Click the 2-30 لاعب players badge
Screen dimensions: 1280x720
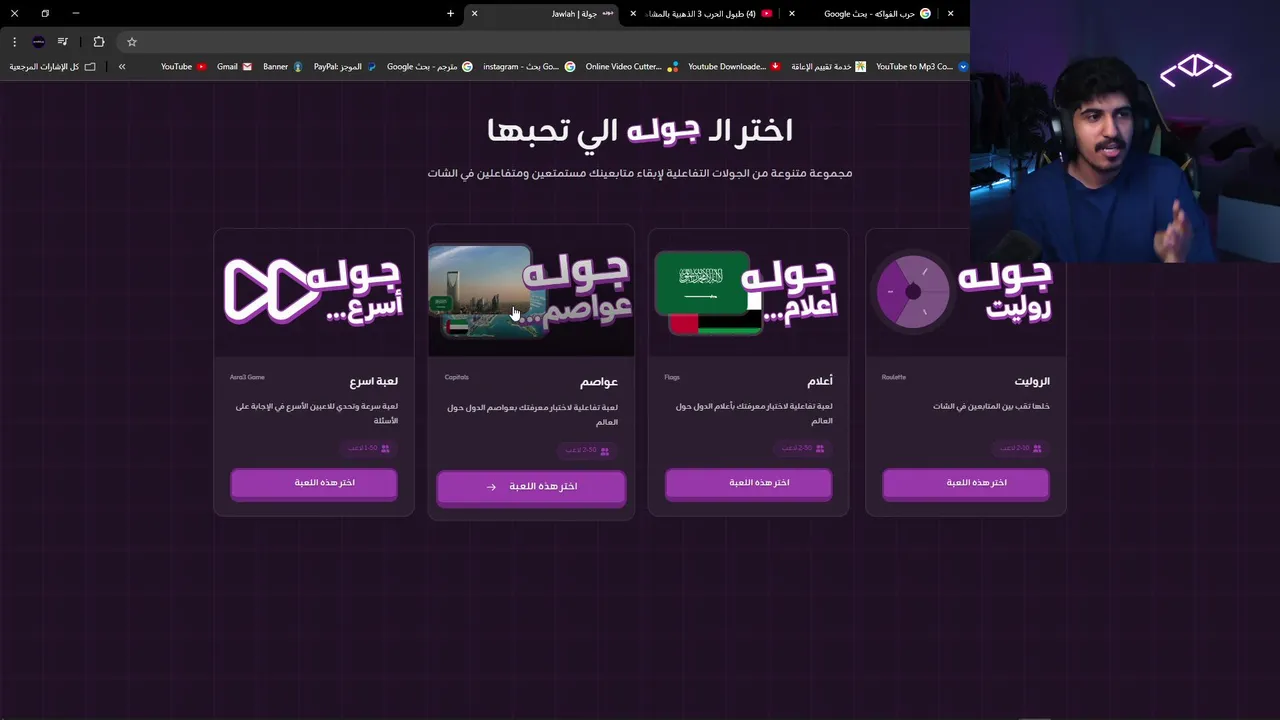[1022, 448]
